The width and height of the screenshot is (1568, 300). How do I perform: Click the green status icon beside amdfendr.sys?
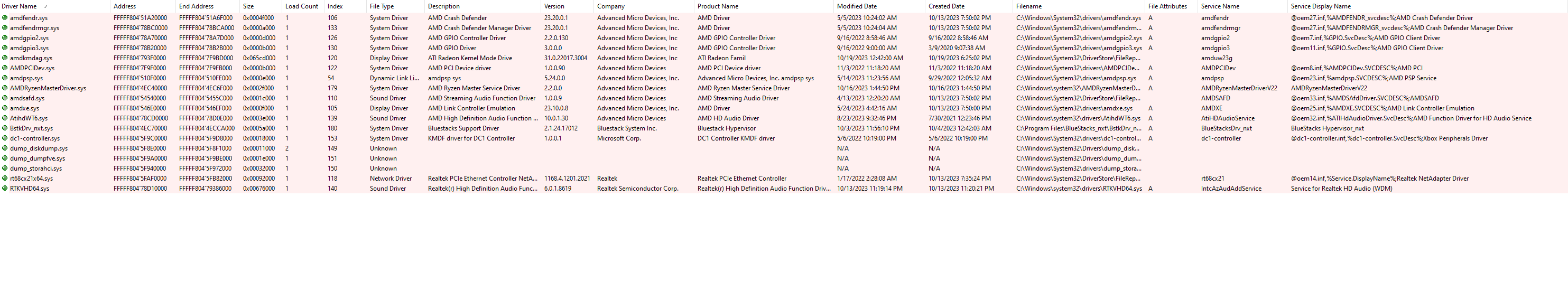pos(5,17)
